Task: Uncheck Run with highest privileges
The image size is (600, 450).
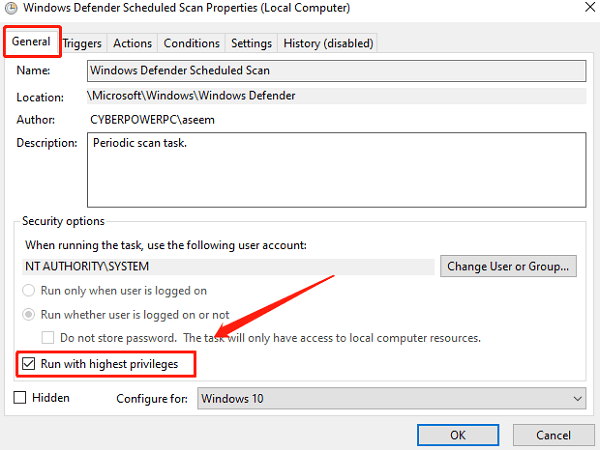Action: tap(29, 364)
